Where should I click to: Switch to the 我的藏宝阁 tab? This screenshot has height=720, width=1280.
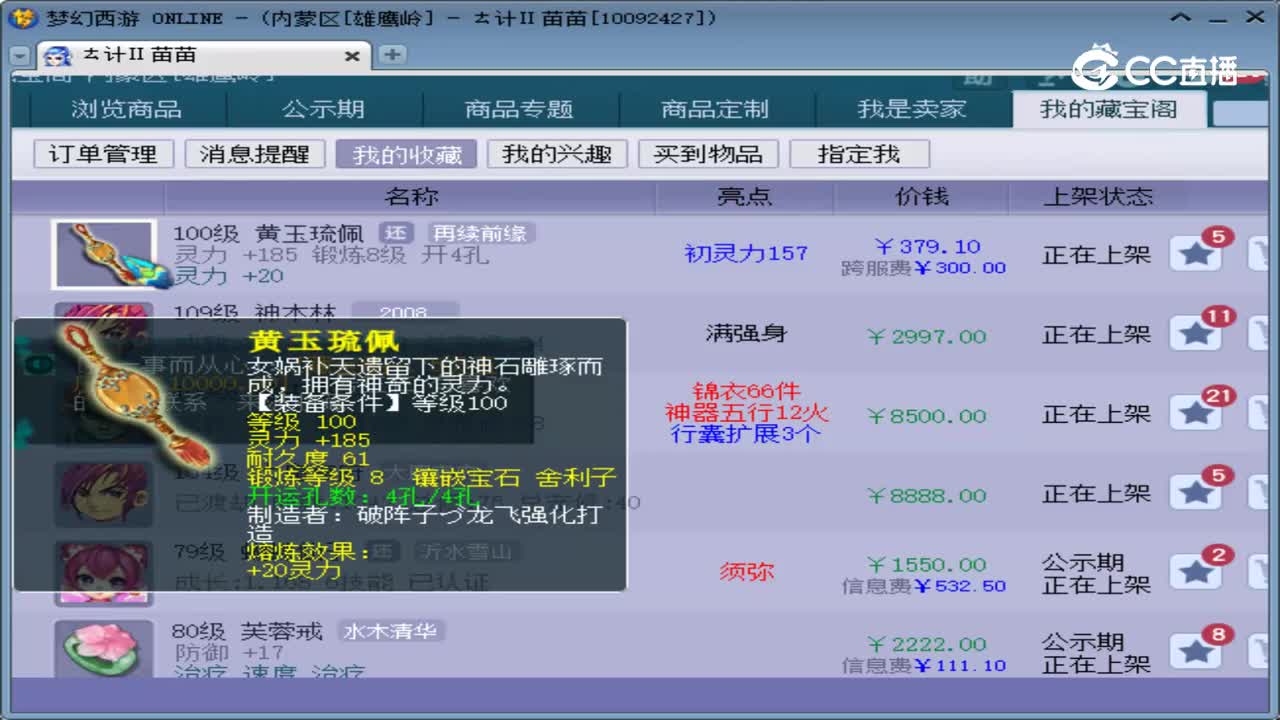[1108, 110]
